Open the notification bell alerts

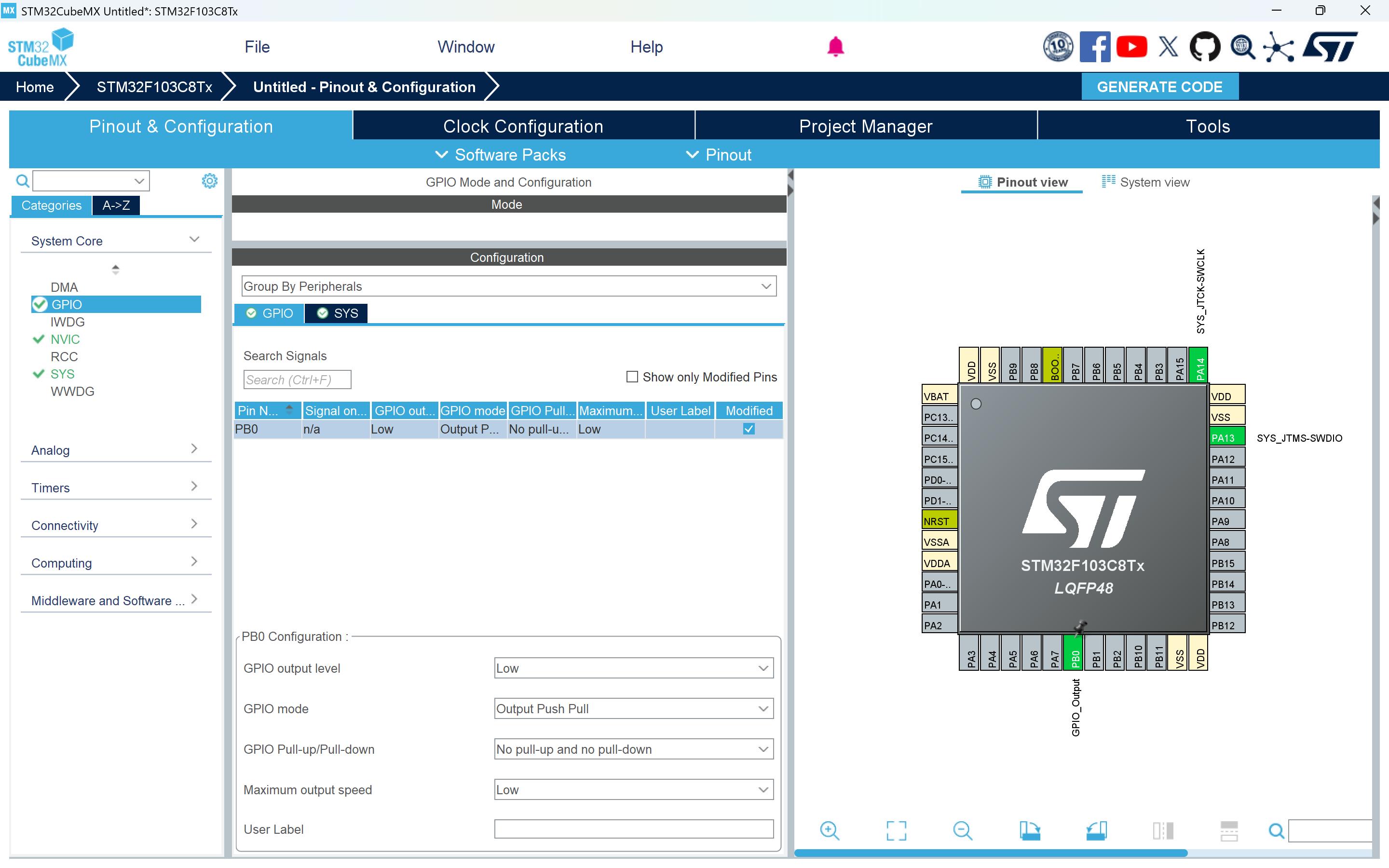pyautogui.click(x=835, y=46)
